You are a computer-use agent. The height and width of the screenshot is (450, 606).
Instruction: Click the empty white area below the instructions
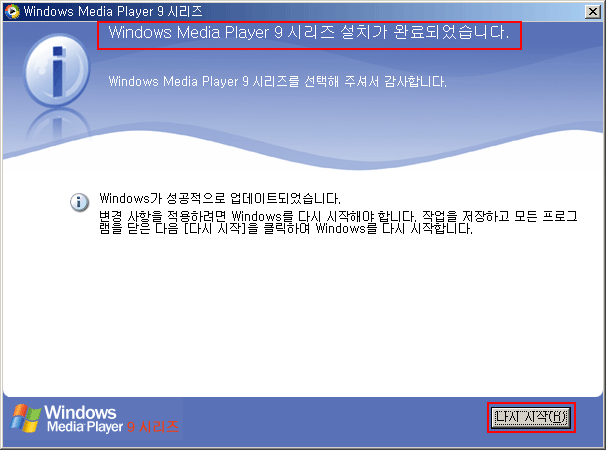click(x=300, y=320)
